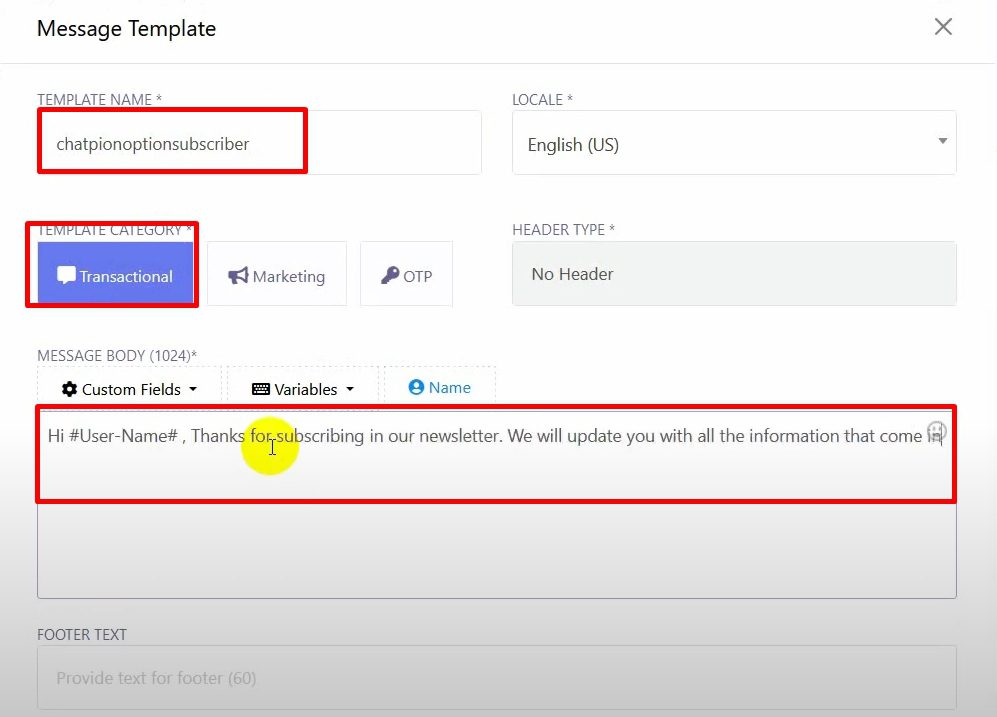
Task: Close the Message Template dialog
Action: pyautogui.click(x=942, y=27)
